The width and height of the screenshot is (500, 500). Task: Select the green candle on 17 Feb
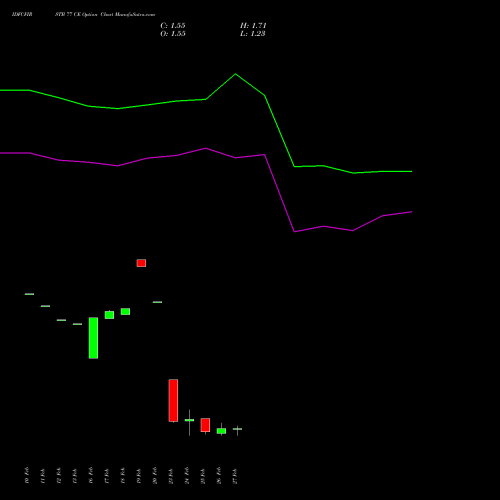pos(109,315)
